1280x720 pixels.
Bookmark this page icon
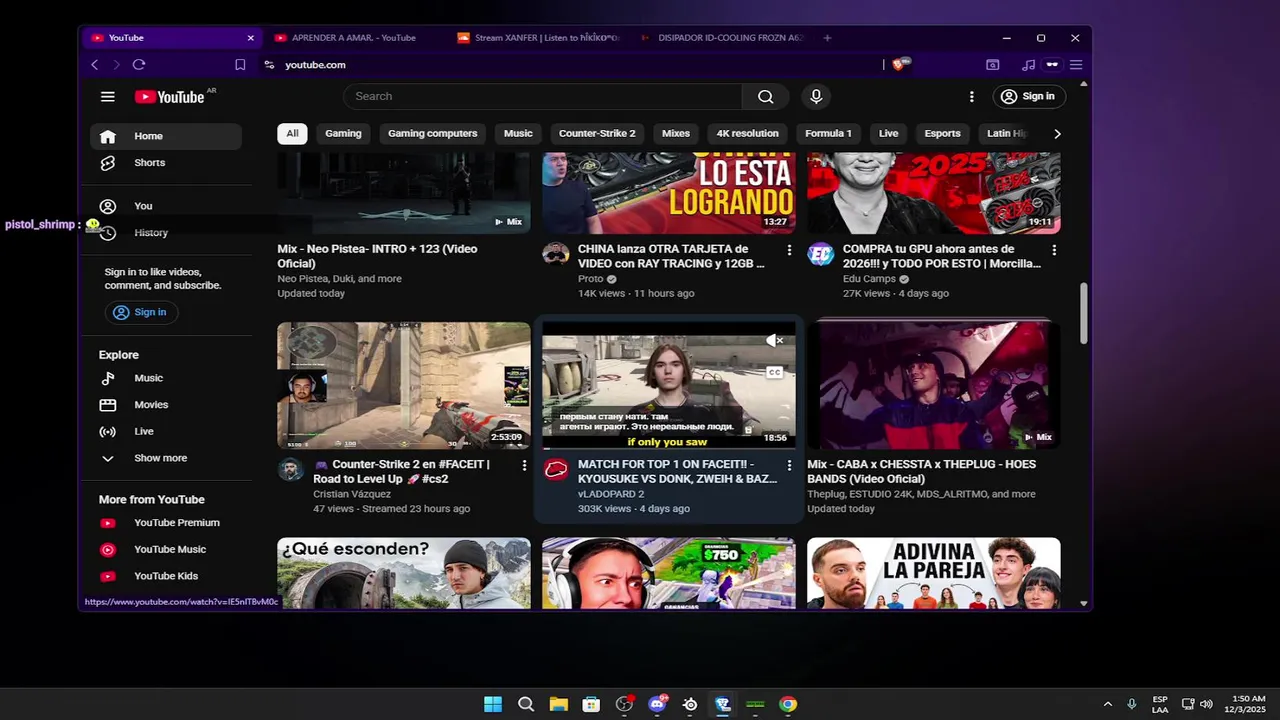click(240, 64)
